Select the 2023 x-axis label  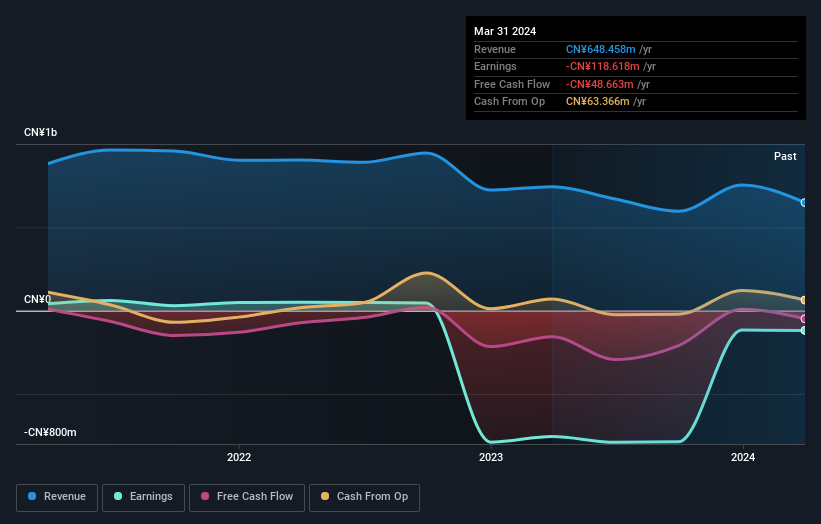click(x=491, y=457)
